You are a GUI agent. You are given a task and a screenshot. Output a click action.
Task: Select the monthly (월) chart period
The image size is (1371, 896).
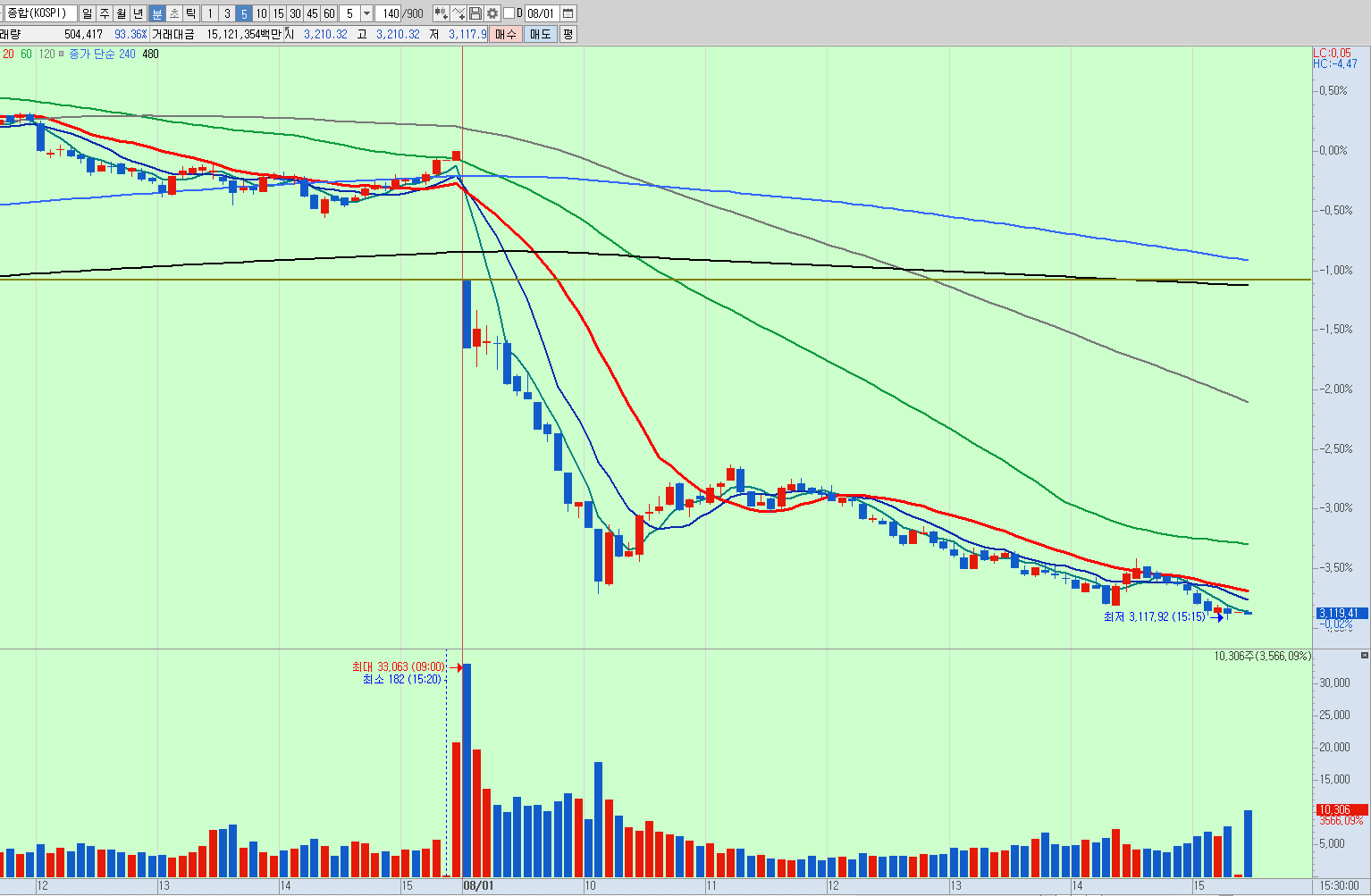tap(122, 13)
